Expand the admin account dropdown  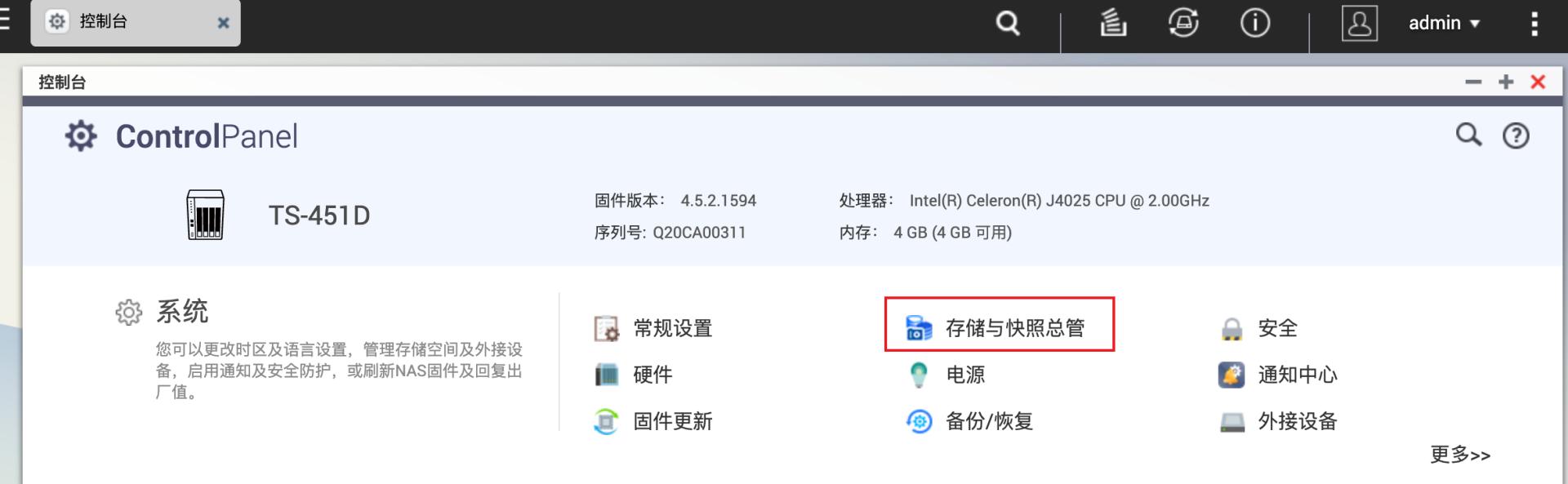1444,23
